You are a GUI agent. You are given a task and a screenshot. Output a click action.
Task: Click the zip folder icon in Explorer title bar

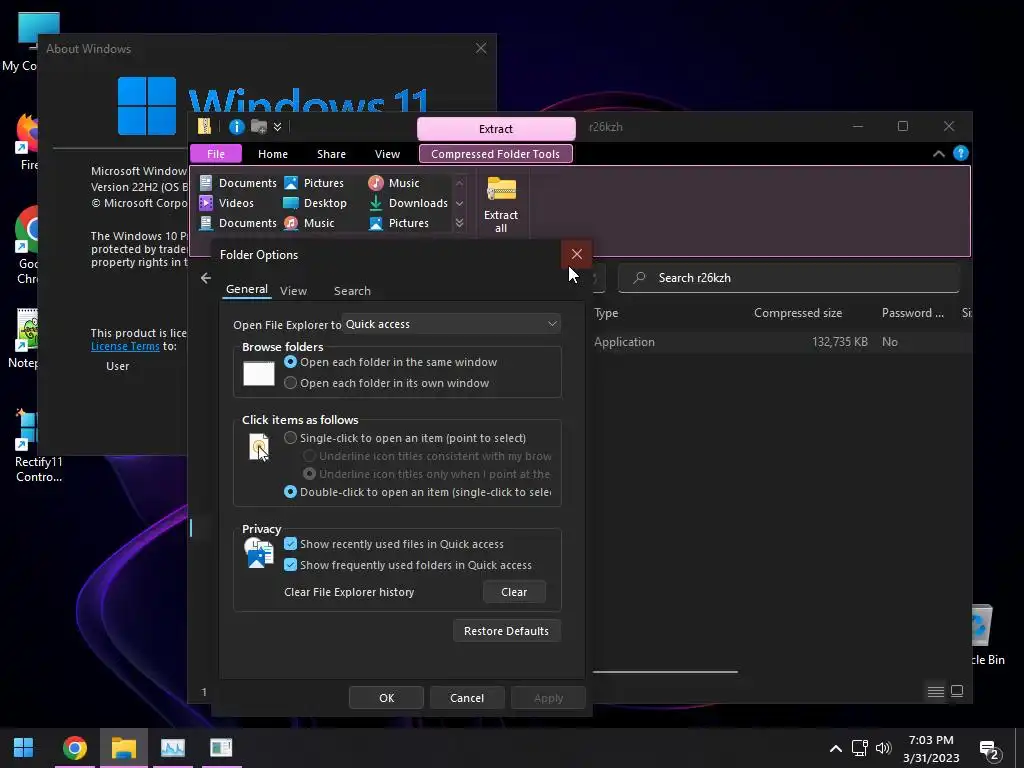coord(204,127)
